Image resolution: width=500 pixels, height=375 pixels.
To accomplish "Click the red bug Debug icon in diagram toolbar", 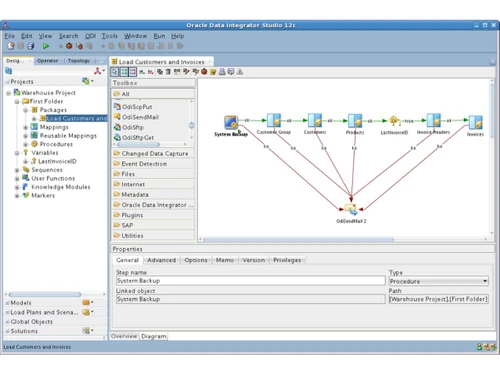I will [x=204, y=72].
